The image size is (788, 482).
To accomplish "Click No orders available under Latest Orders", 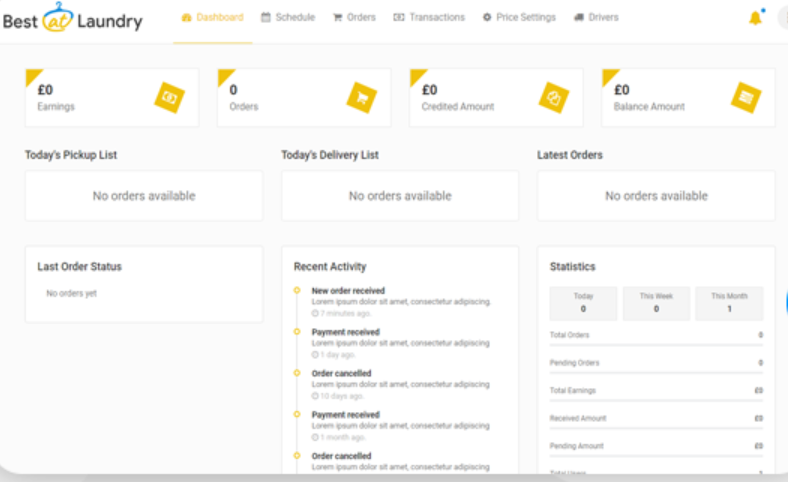I will (x=656, y=196).
